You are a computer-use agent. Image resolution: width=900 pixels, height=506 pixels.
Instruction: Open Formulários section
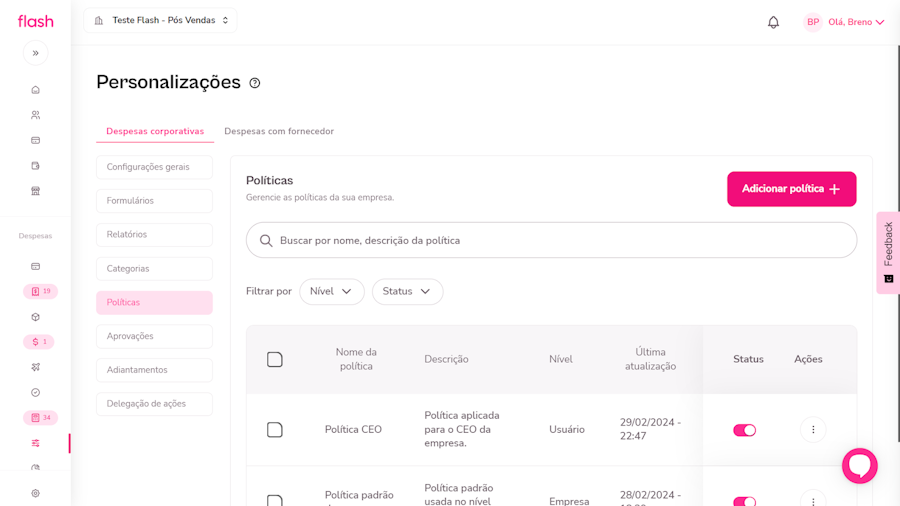(x=154, y=201)
